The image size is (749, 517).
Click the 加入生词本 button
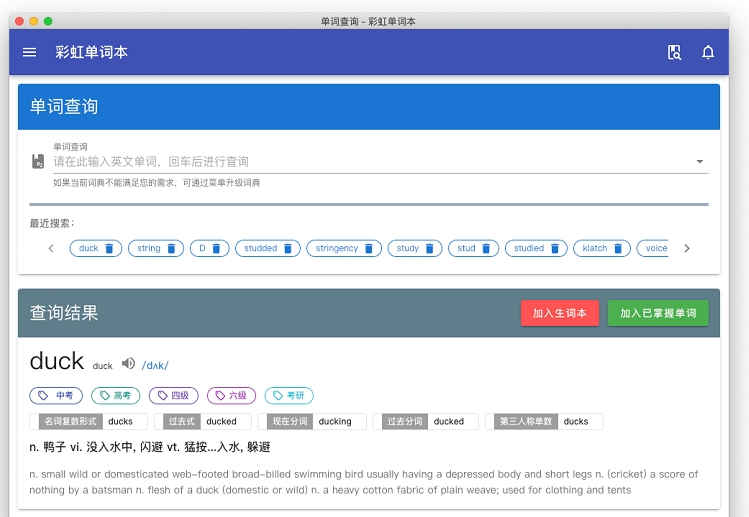tap(560, 313)
